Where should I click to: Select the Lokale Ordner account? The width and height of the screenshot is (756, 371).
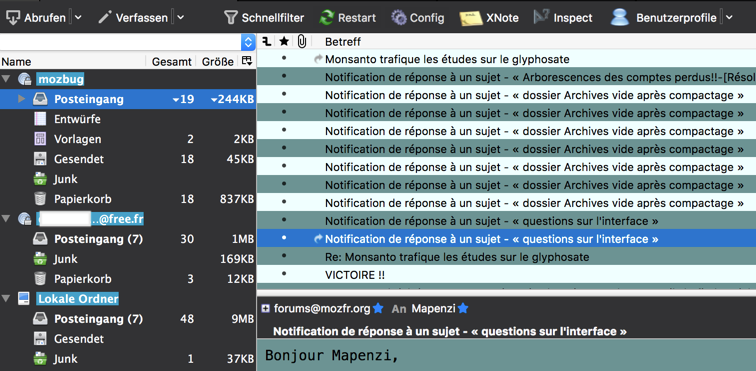[x=78, y=299]
